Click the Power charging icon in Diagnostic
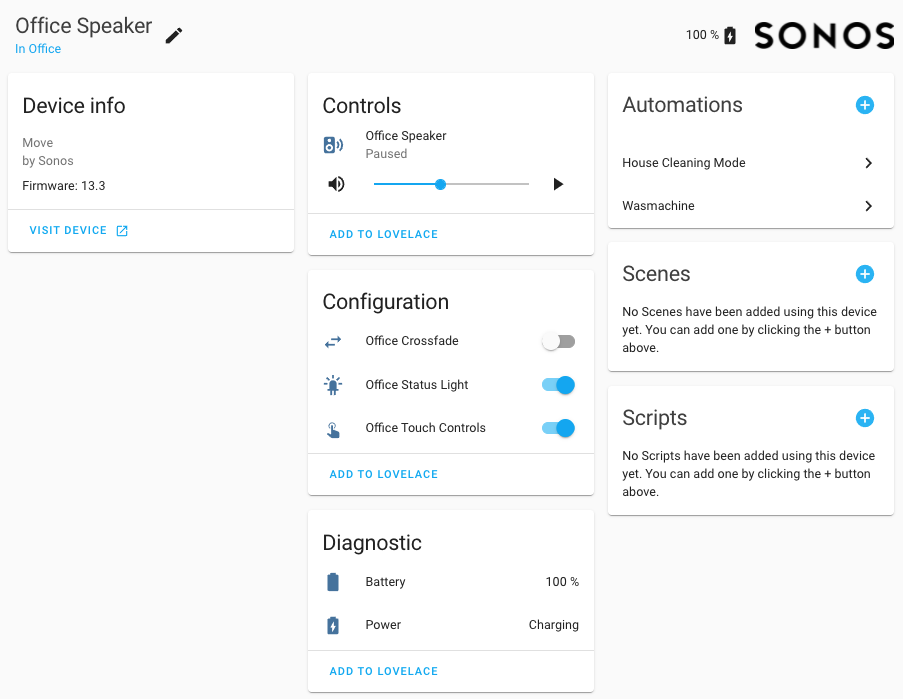The height and width of the screenshot is (699, 903). (333, 625)
